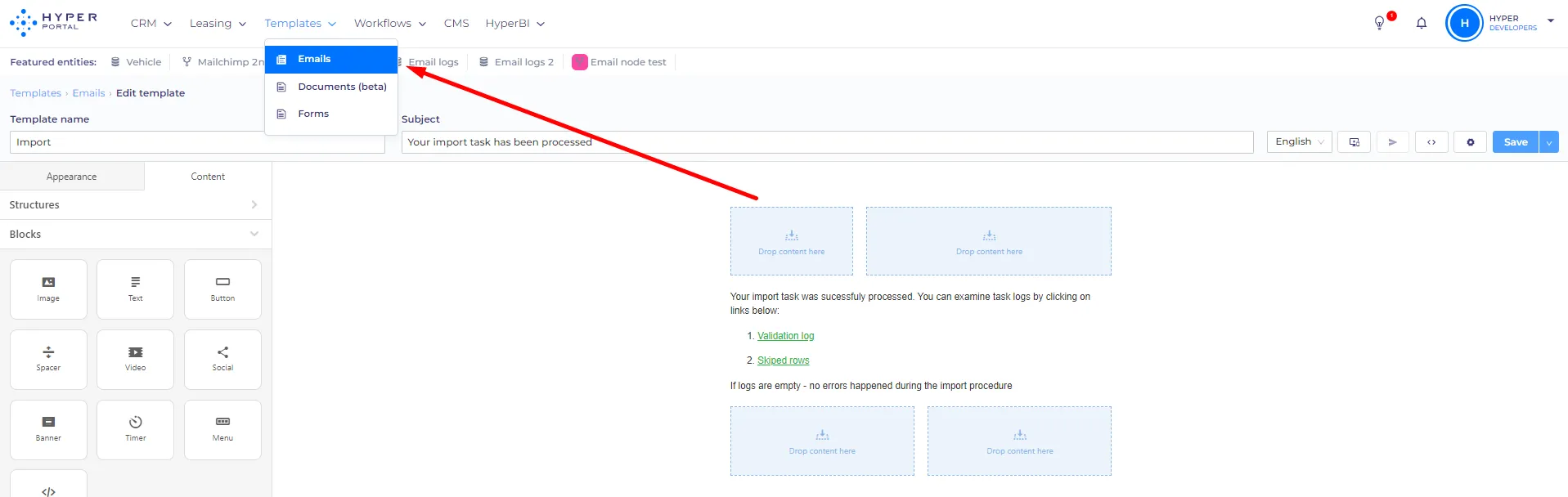Choose Documents (beta) from the menu
The image size is (1568, 497).
click(331, 87)
